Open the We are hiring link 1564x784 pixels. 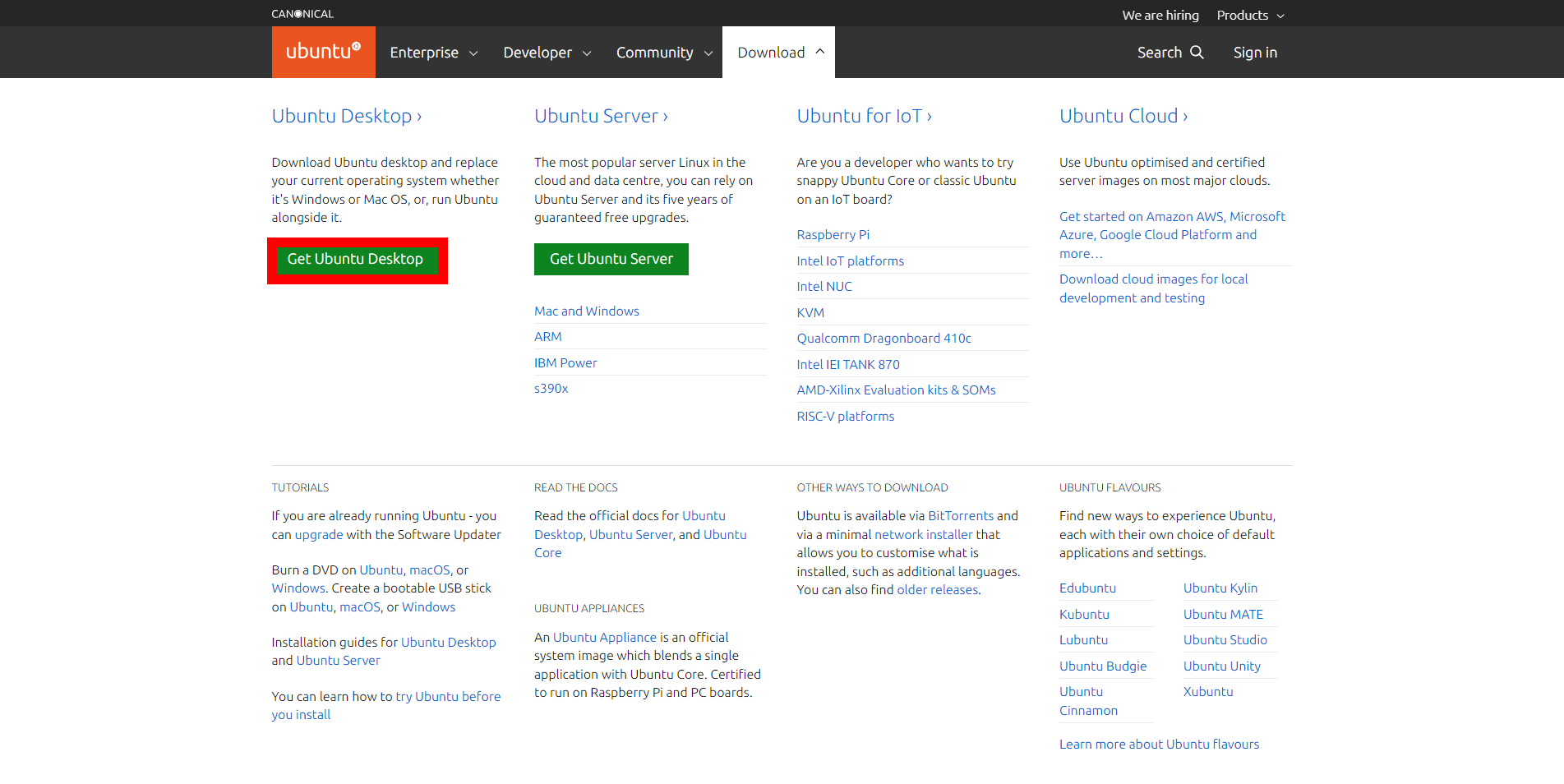pyautogui.click(x=1160, y=16)
